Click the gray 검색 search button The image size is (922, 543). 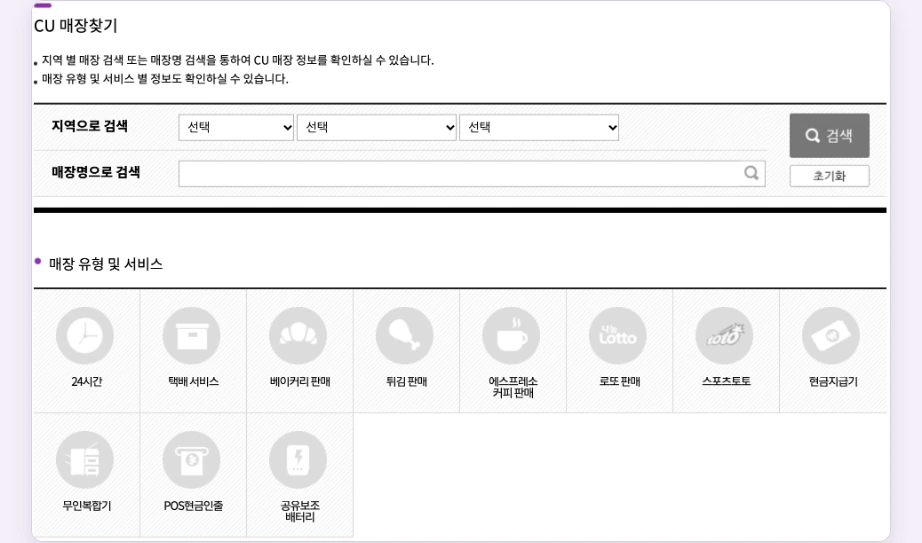tap(829, 135)
